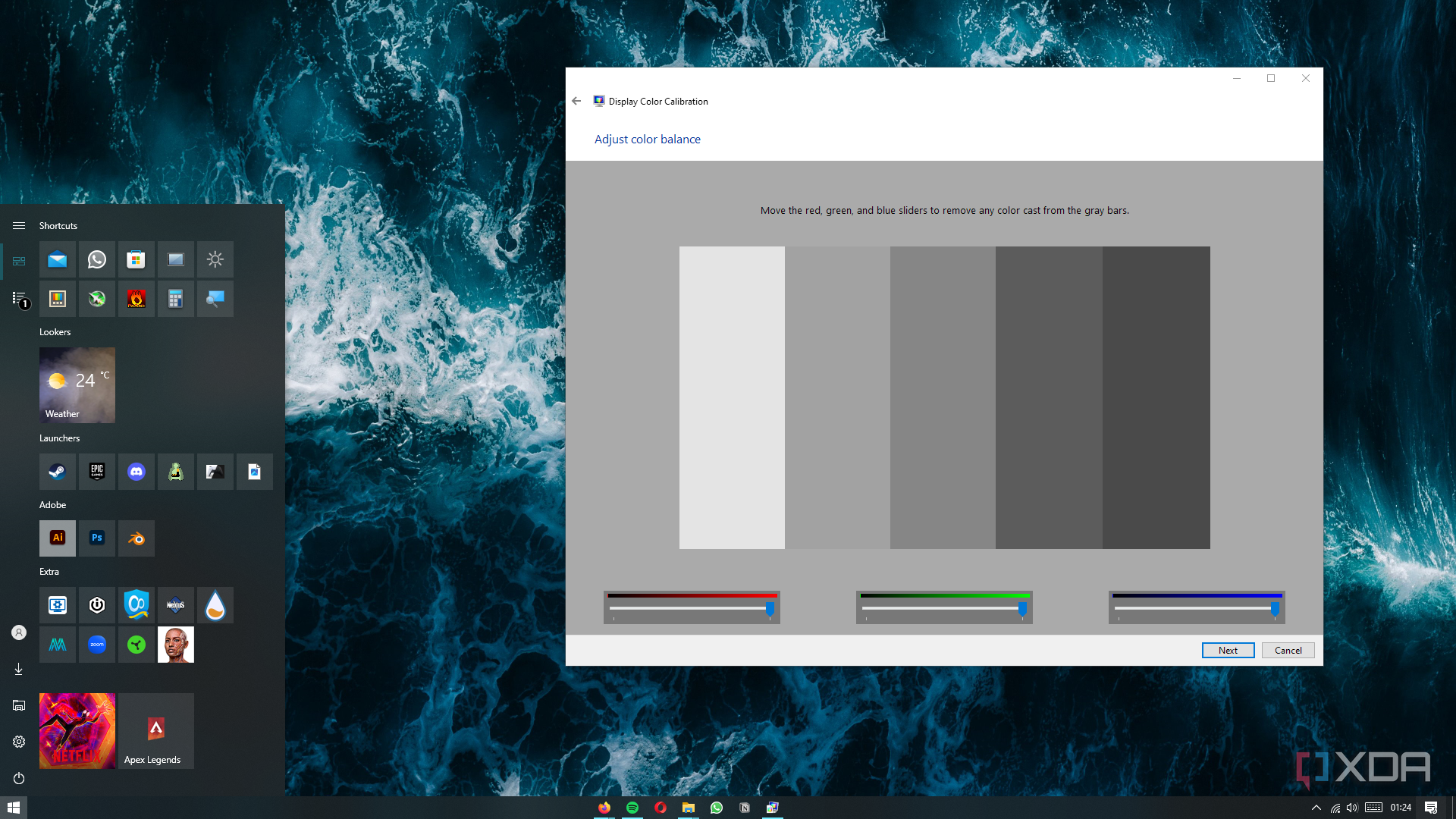Open Notion from the taskbar
This screenshot has height=819, width=1456.
coord(744,807)
